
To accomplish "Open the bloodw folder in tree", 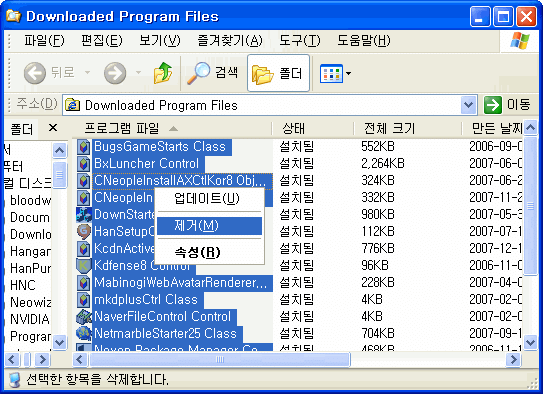I will coord(30,200).
